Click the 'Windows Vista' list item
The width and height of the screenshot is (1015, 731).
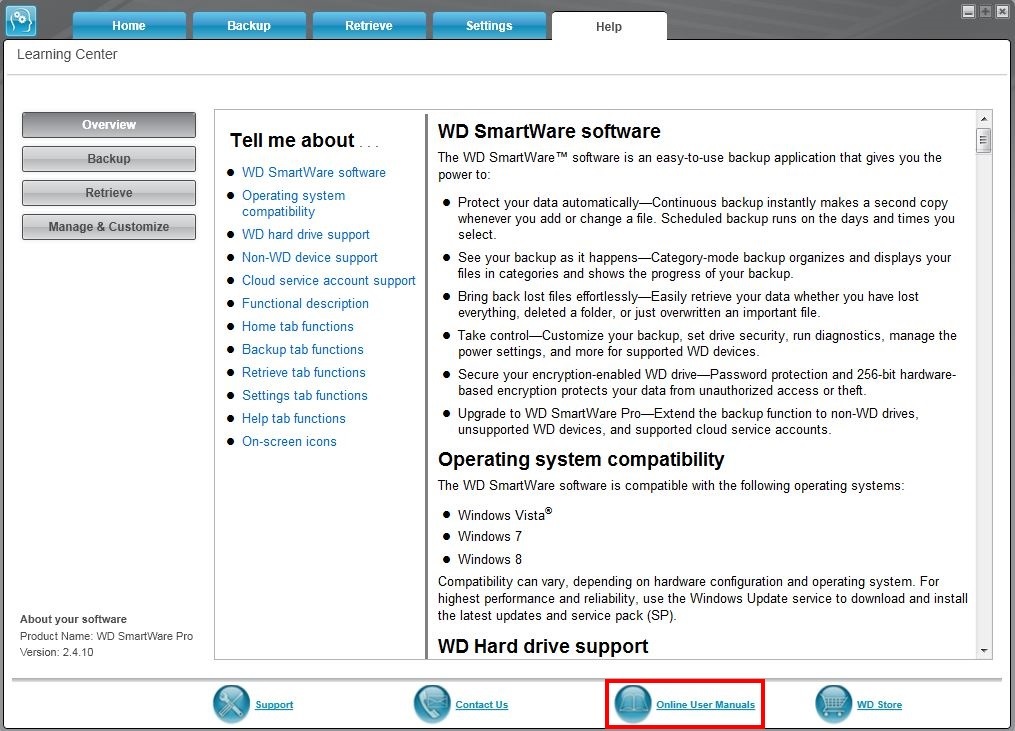[505, 514]
